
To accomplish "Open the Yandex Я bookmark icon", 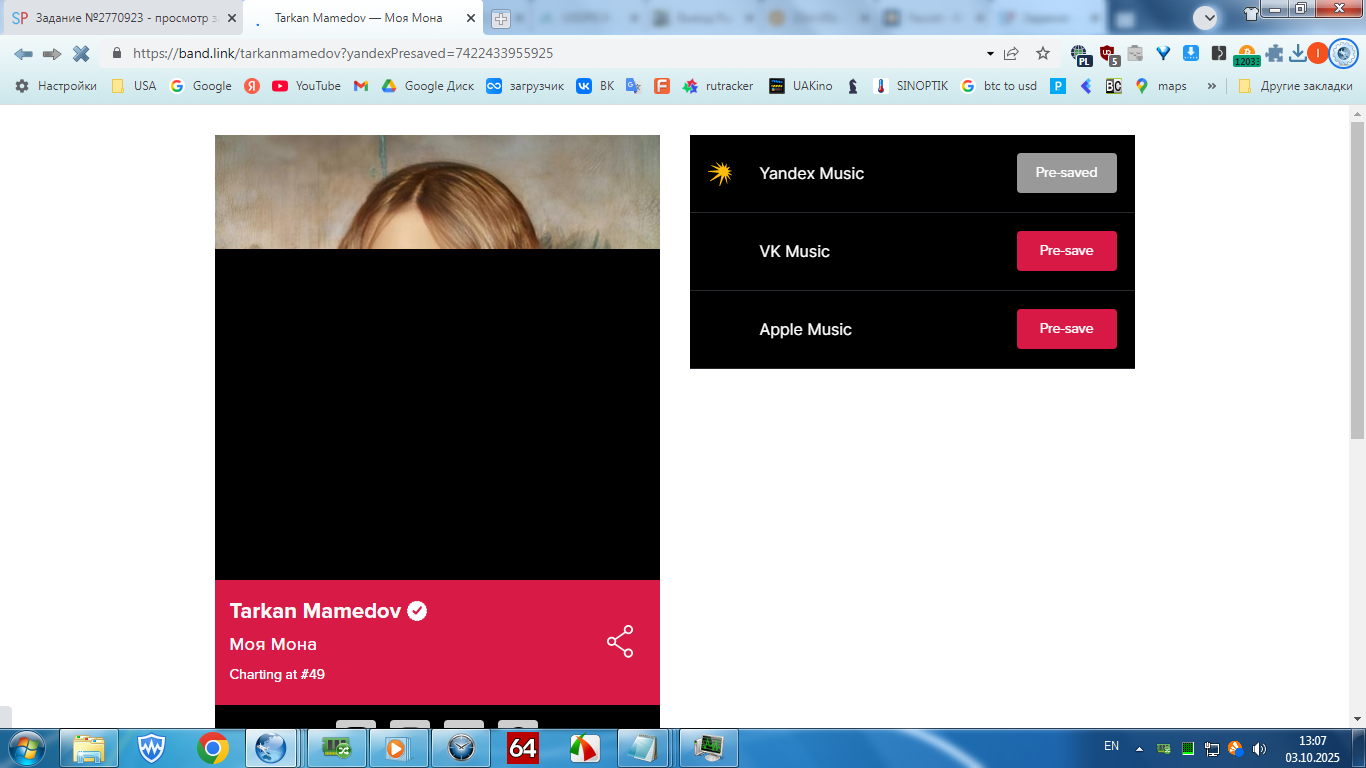I will click(252, 86).
